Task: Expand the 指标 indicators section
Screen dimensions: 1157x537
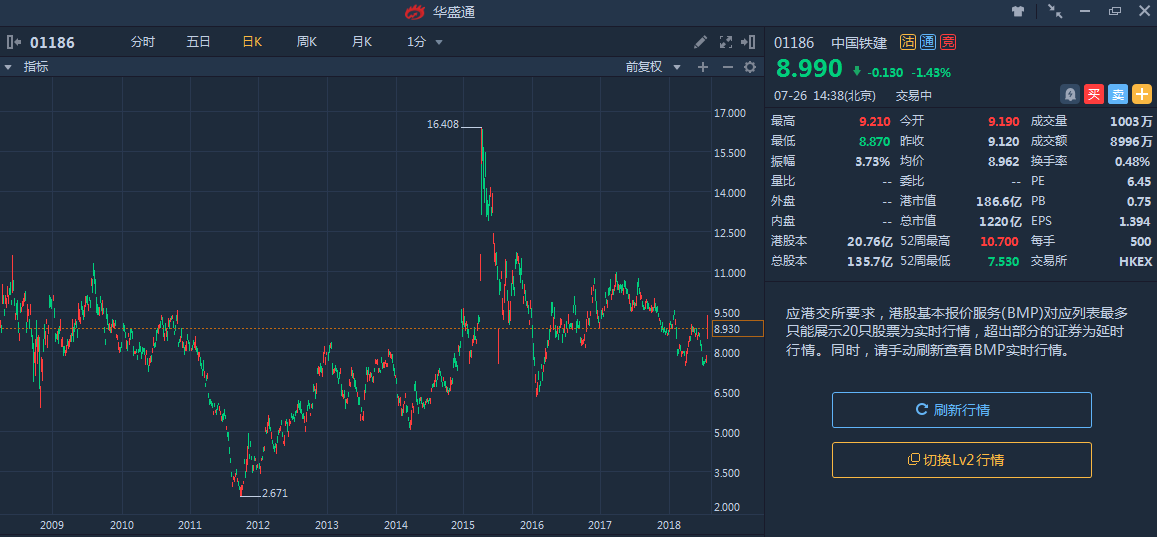Action: (8, 67)
